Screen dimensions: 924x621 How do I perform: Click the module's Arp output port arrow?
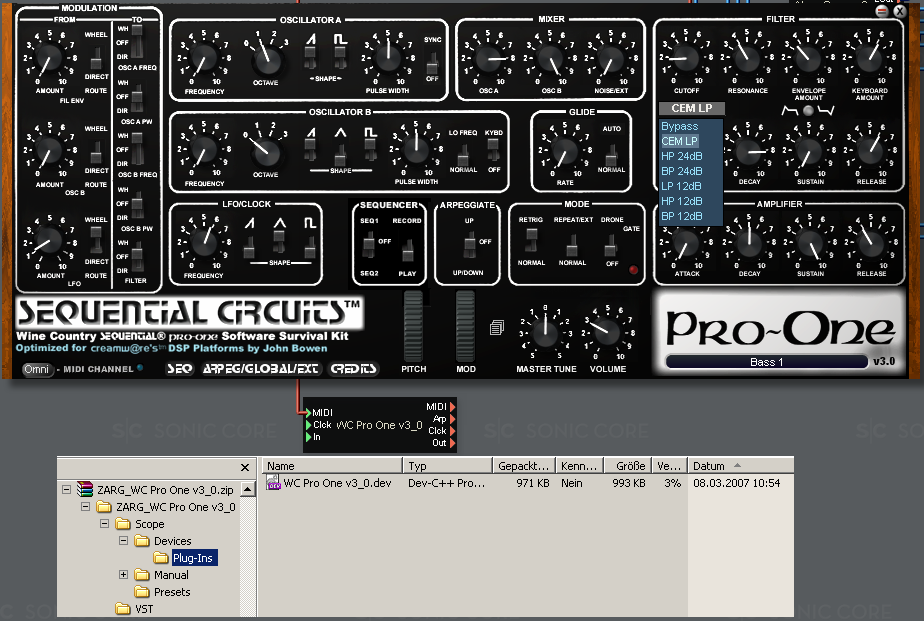tap(453, 419)
